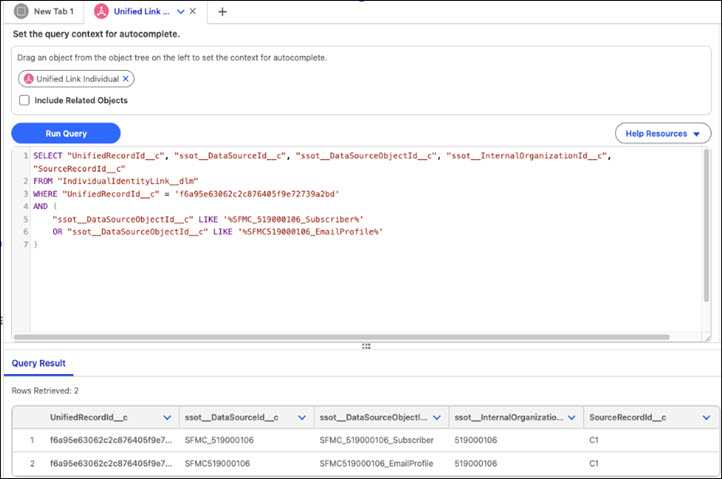
Task: Click the Unified Link Individual pill icon
Action: 29,79
